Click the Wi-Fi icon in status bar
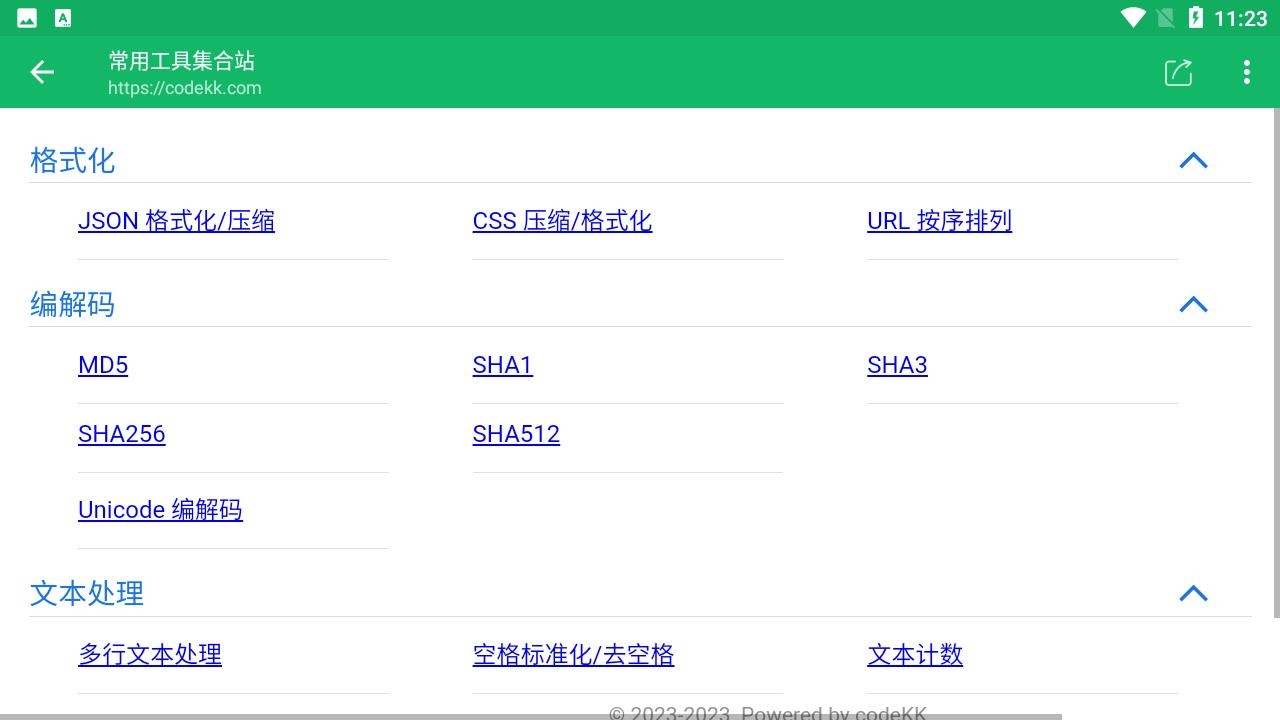This screenshot has width=1280, height=720. coord(1133,17)
